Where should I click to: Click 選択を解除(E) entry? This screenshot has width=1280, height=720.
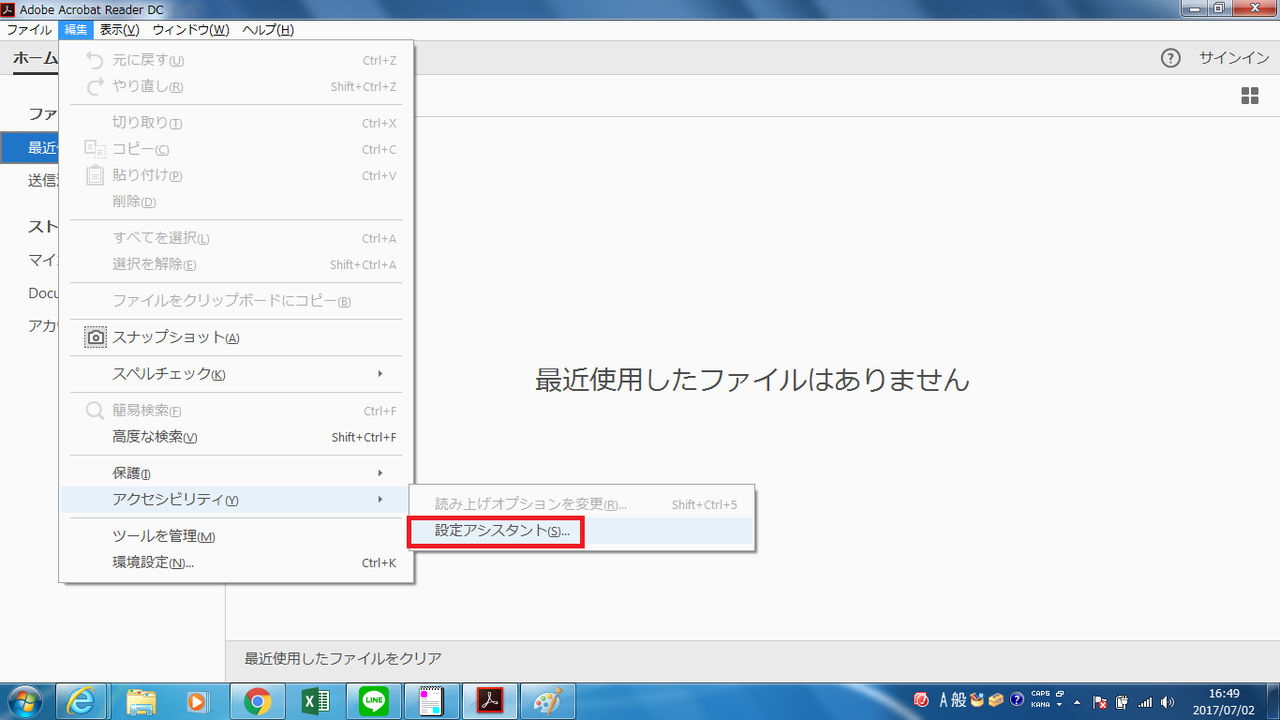[x=236, y=264]
